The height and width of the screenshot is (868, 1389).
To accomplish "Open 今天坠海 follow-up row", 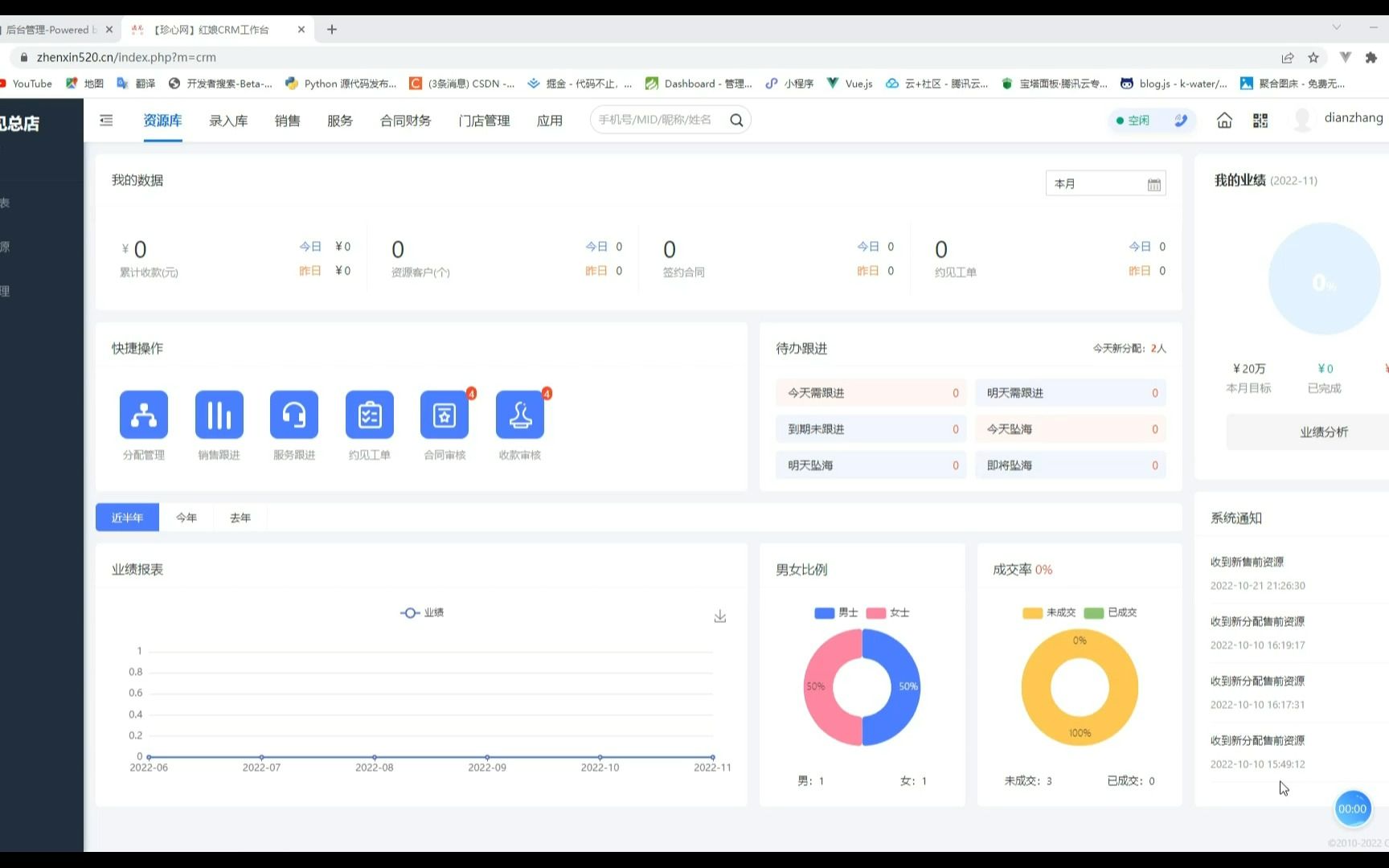I will pos(1071,429).
